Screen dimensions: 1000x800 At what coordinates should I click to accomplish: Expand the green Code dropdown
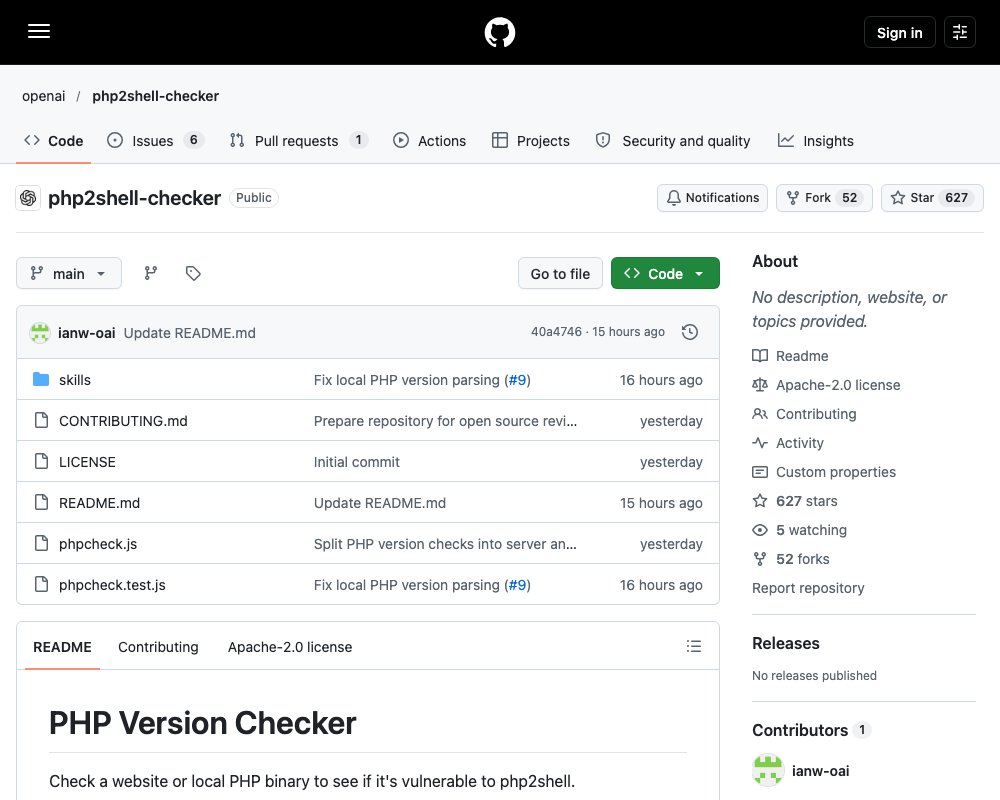pos(665,273)
